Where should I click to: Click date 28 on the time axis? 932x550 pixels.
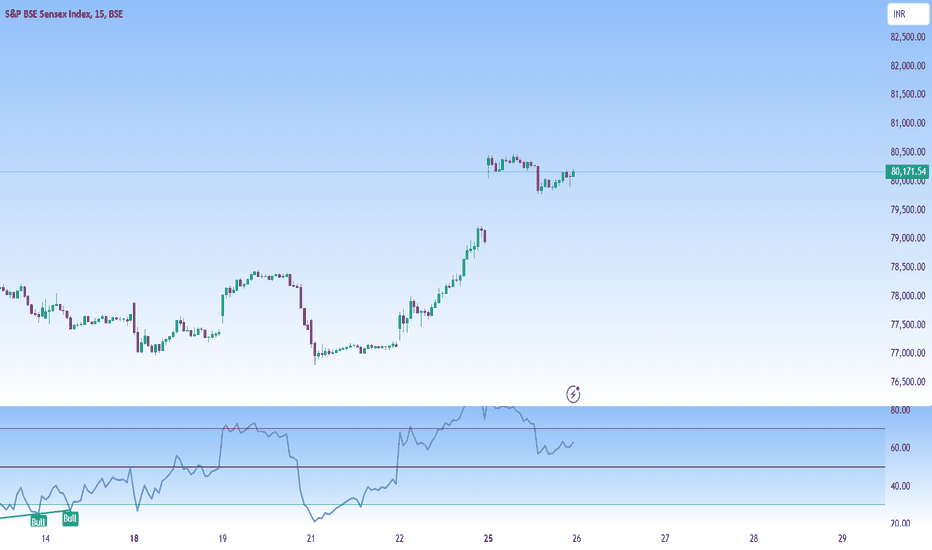[x=754, y=539]
